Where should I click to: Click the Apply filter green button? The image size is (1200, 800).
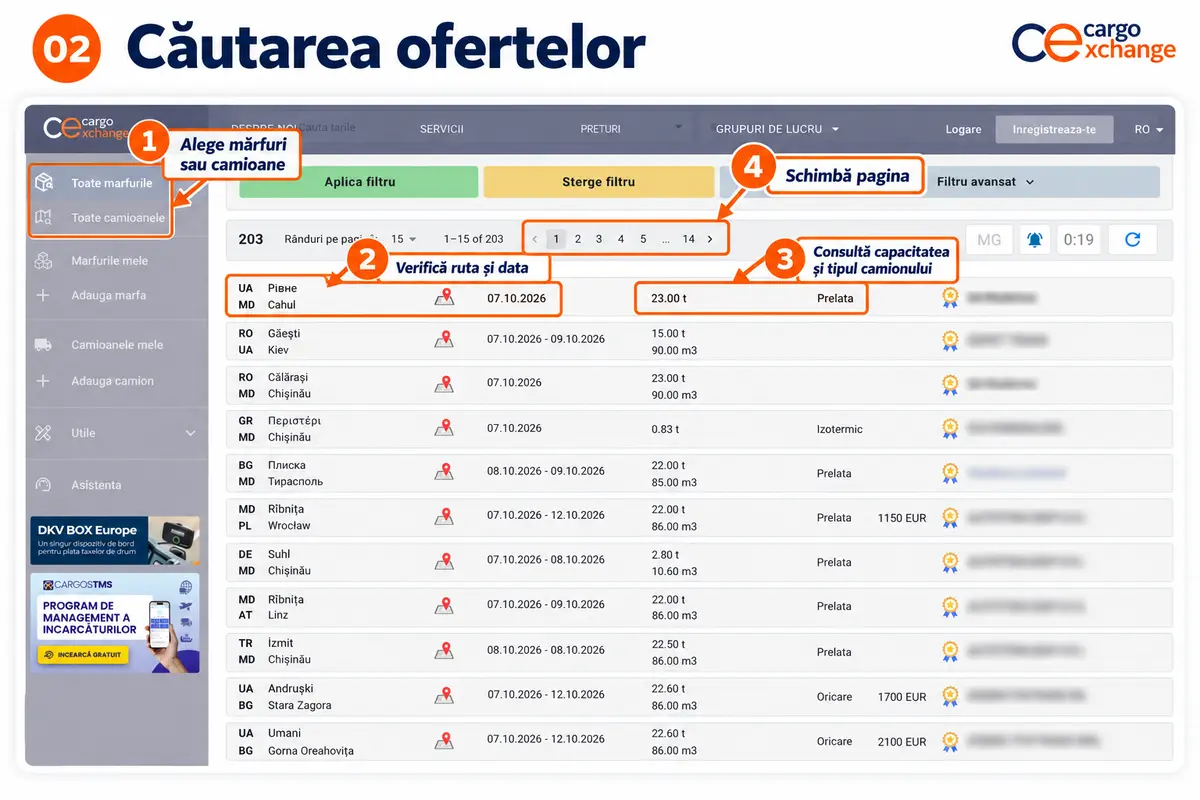pos(359,182)
